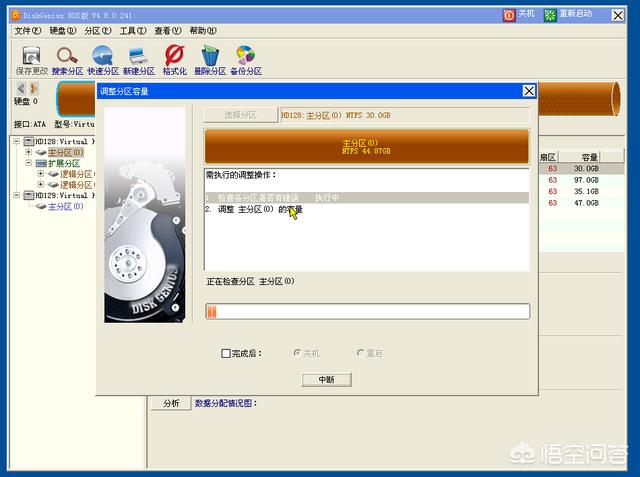
Task: Collapse the HD129 Virtual disk tree node
Action: point(17,195)
